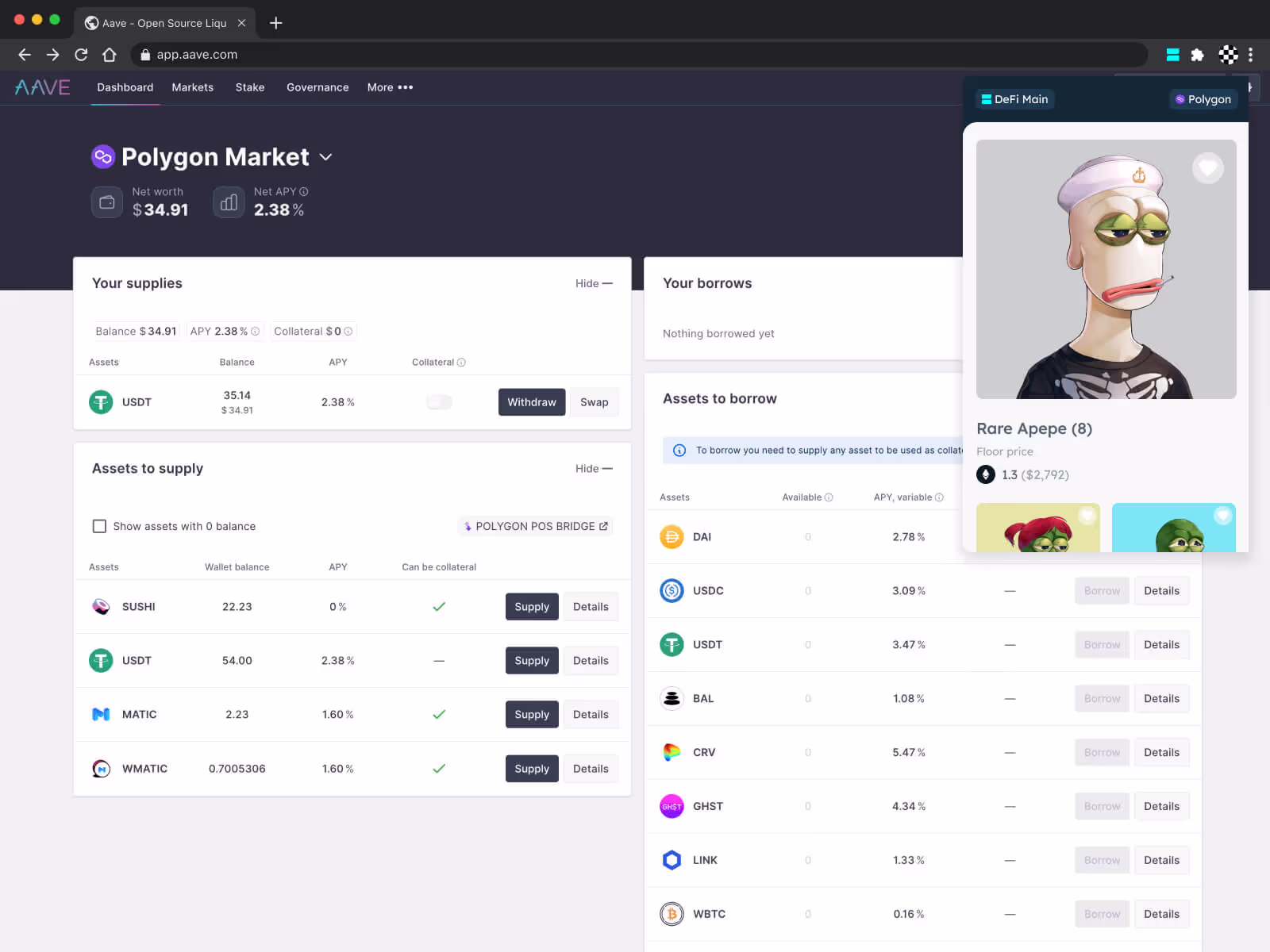
Task: Click the Net APY info icon
Action: point(304,192)
